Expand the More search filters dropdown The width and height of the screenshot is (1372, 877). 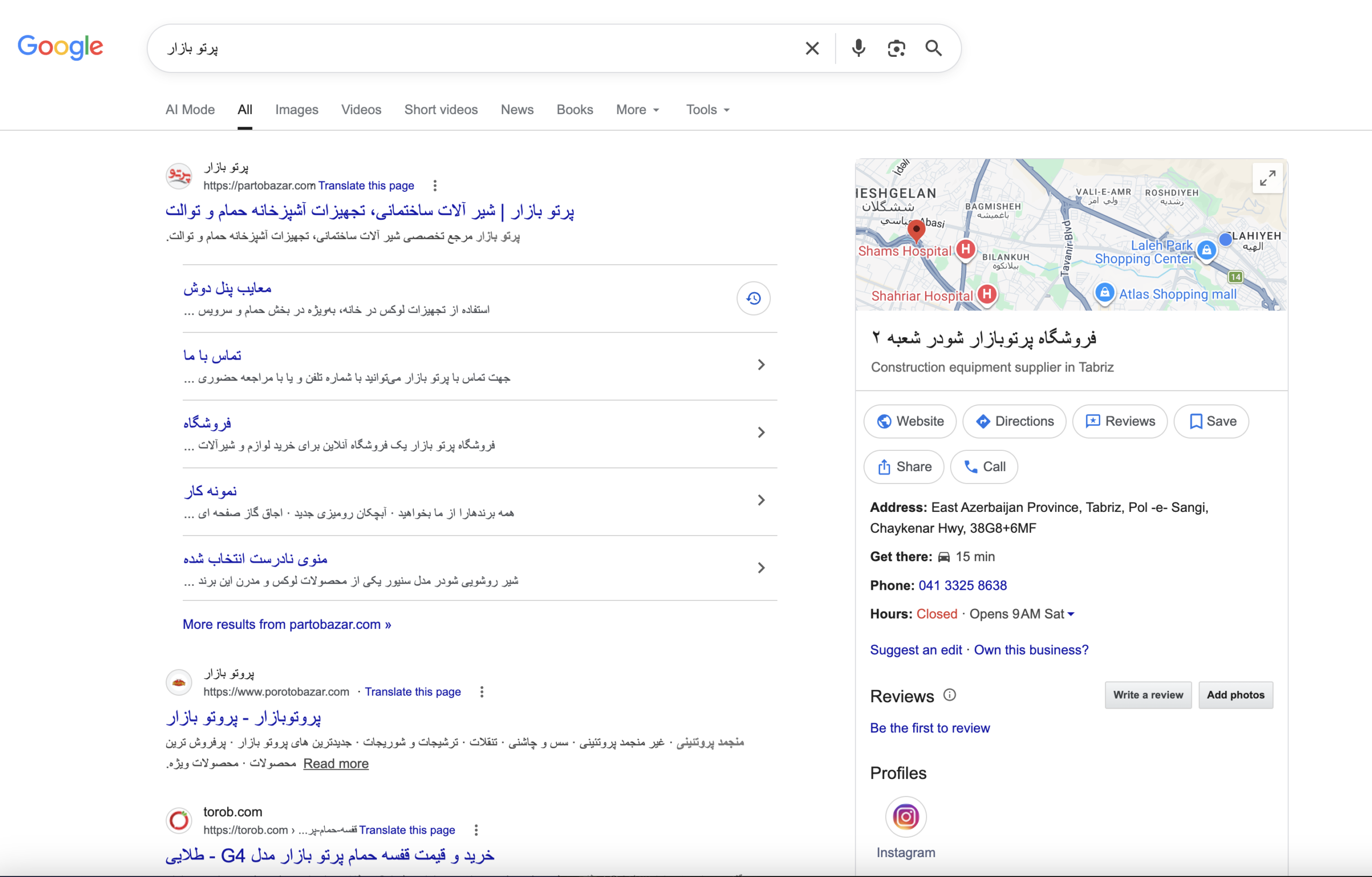tap(637, 110)
